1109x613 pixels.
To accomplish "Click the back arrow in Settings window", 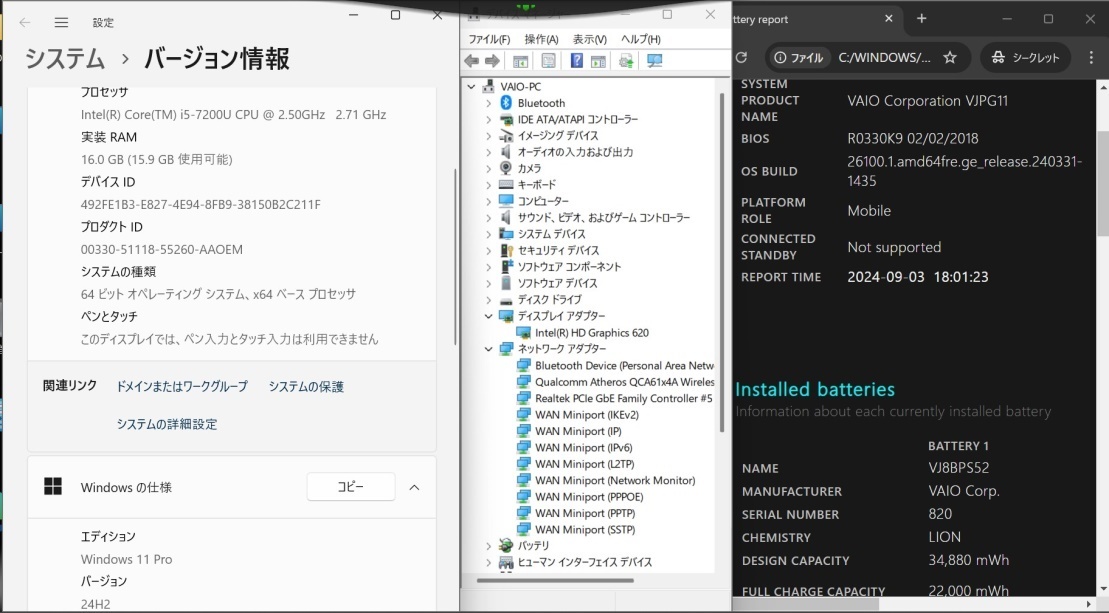I will pos(25,23).
